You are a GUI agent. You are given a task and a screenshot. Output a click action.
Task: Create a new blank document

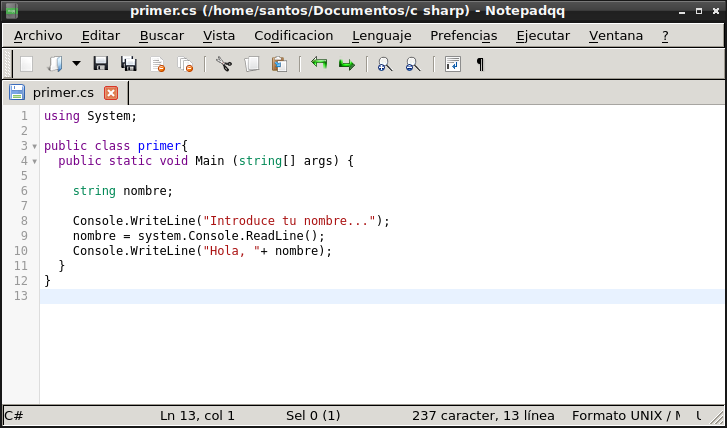(x=26, y=64)
